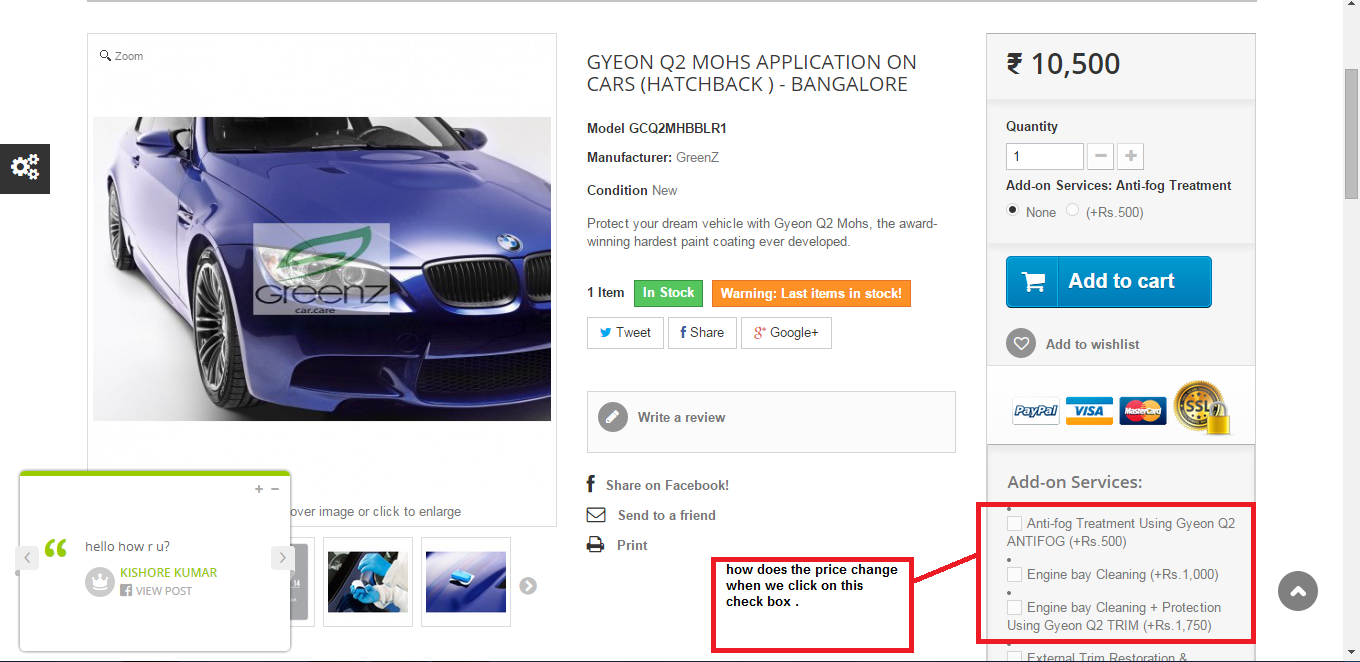Image resolution: width=1360 pixels, height=662 pixels.
Task: Click the thumbnail carousel next arrow
Action: (x=528, y=586)
